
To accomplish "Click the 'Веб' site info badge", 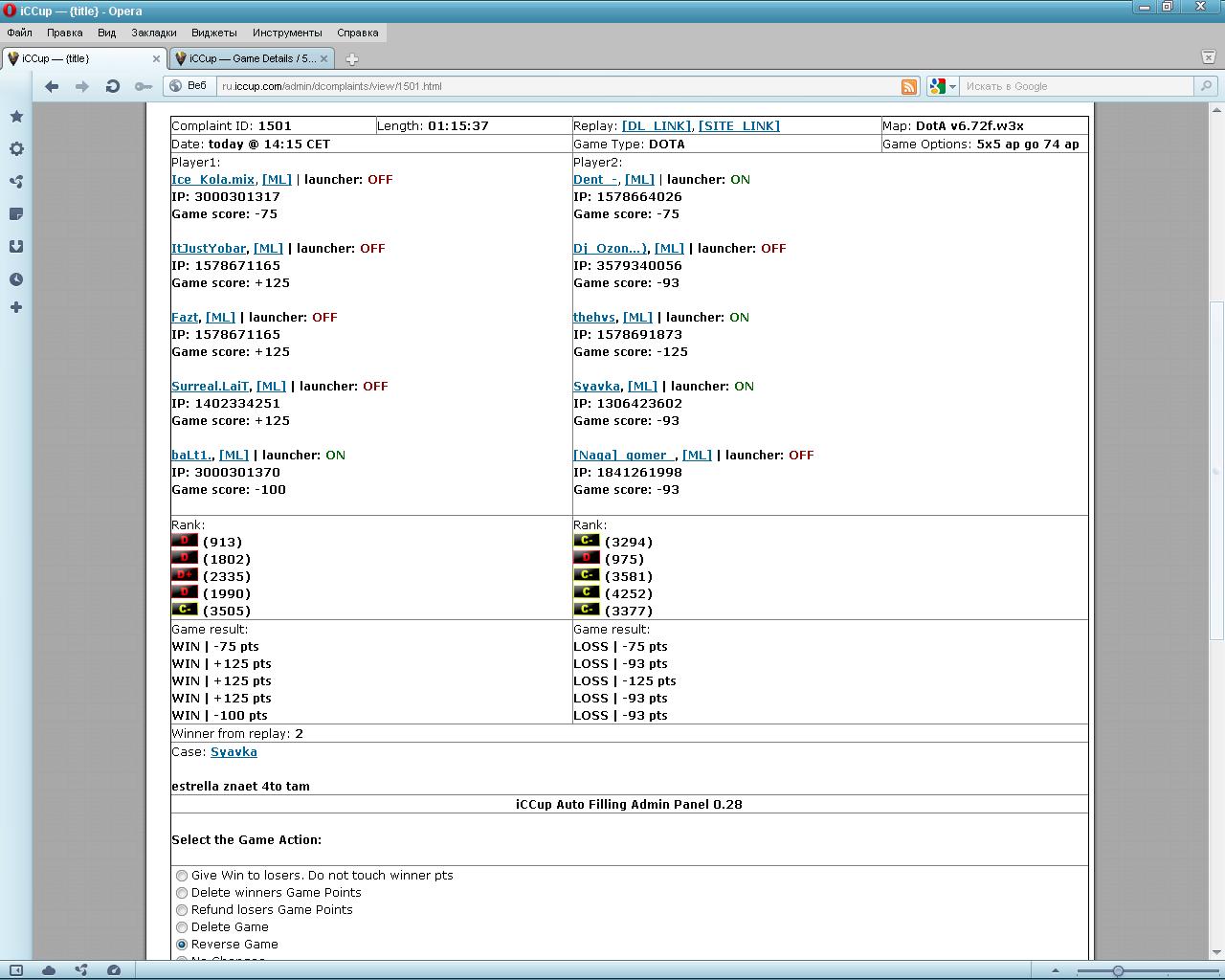I will (x=189, y=86).
